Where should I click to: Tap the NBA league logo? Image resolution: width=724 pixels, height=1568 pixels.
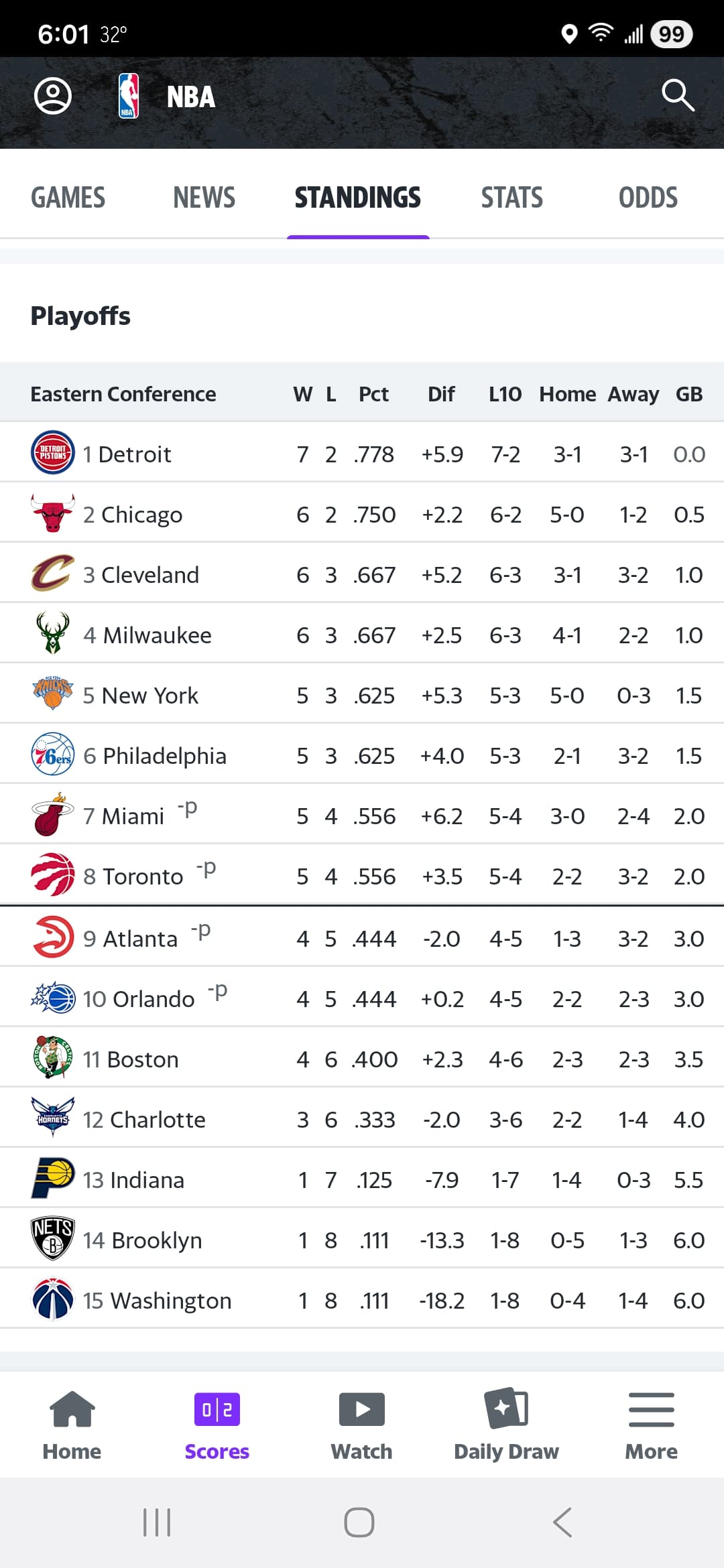click(128, 96)
